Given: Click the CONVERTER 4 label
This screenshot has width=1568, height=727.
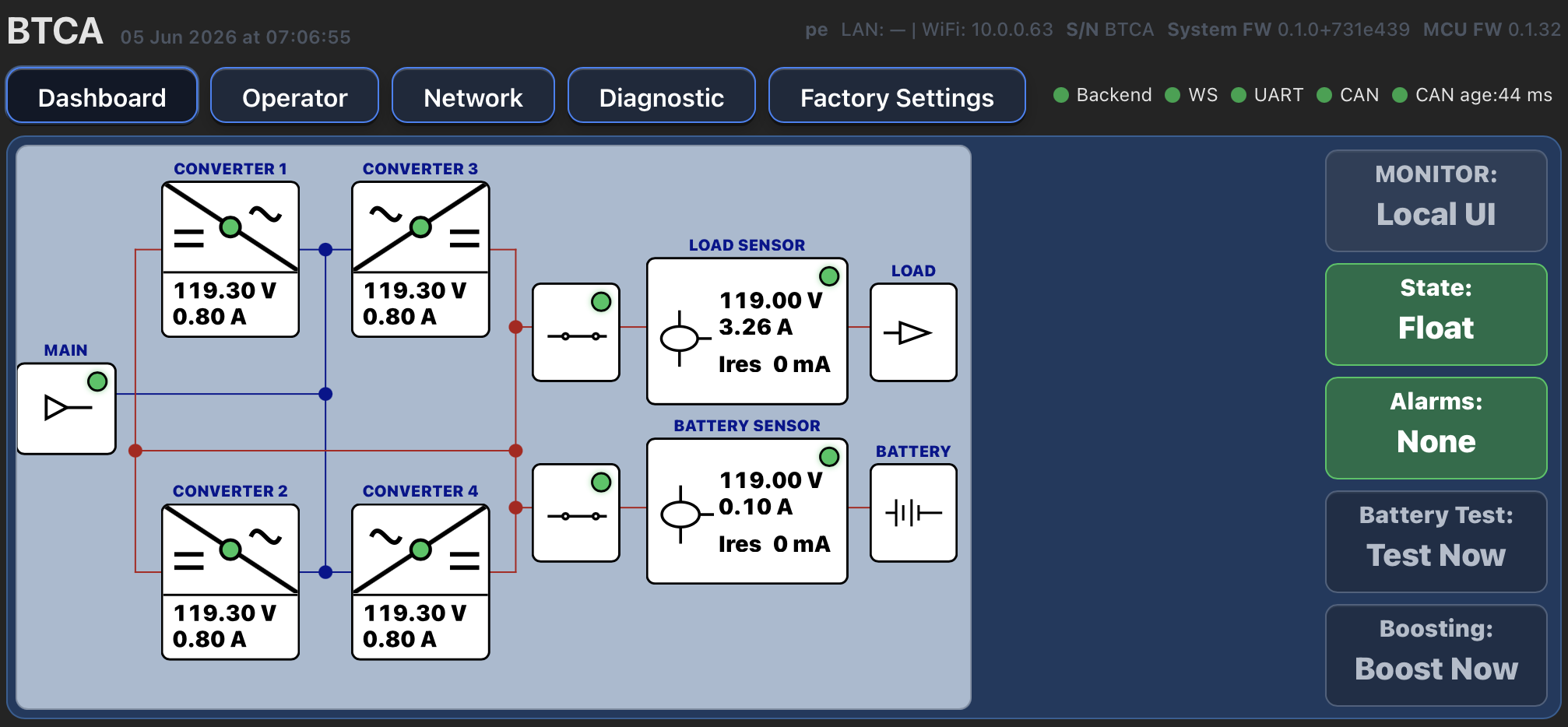Looking at the screenshot, I should coord(420,491).
